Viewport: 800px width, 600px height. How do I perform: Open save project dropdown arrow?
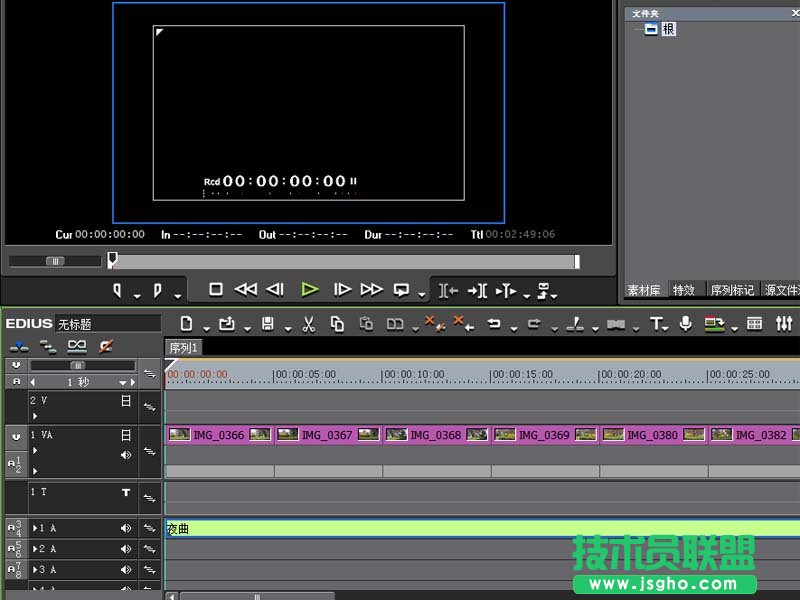[x=288, y=329]
